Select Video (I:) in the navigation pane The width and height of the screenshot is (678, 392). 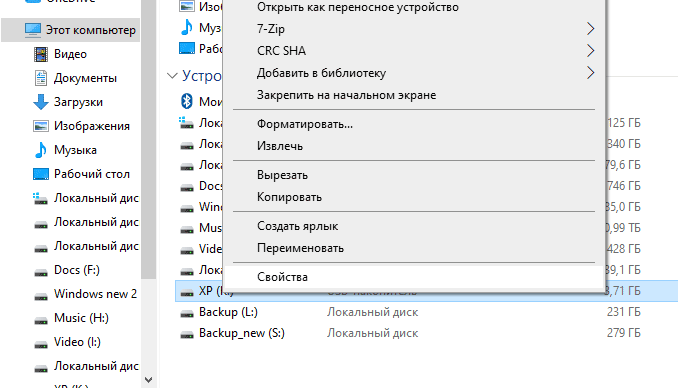77,342
